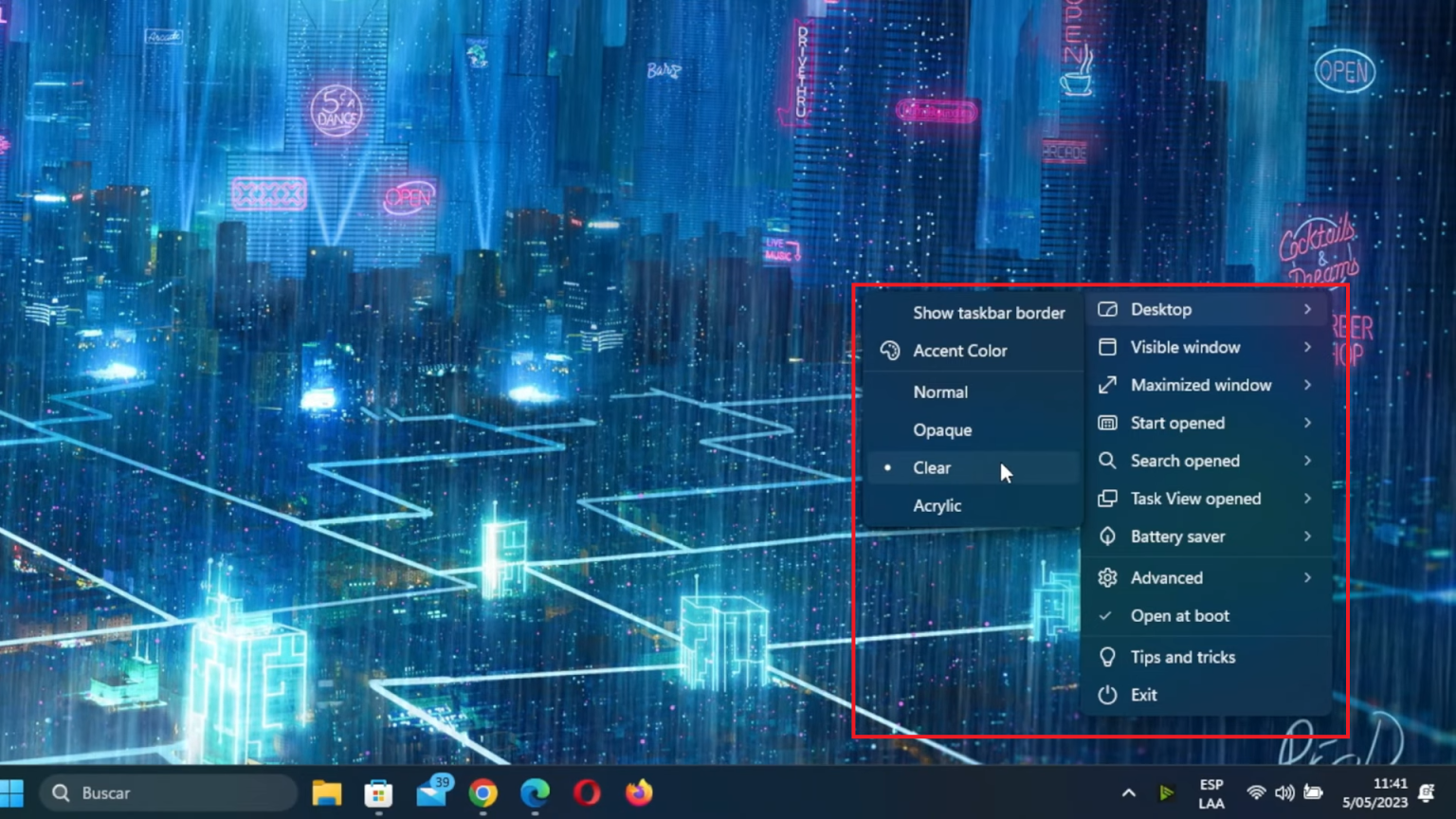Toggle Open at boot
The width and height of the screenshot is (1456, 819).
1179,615
